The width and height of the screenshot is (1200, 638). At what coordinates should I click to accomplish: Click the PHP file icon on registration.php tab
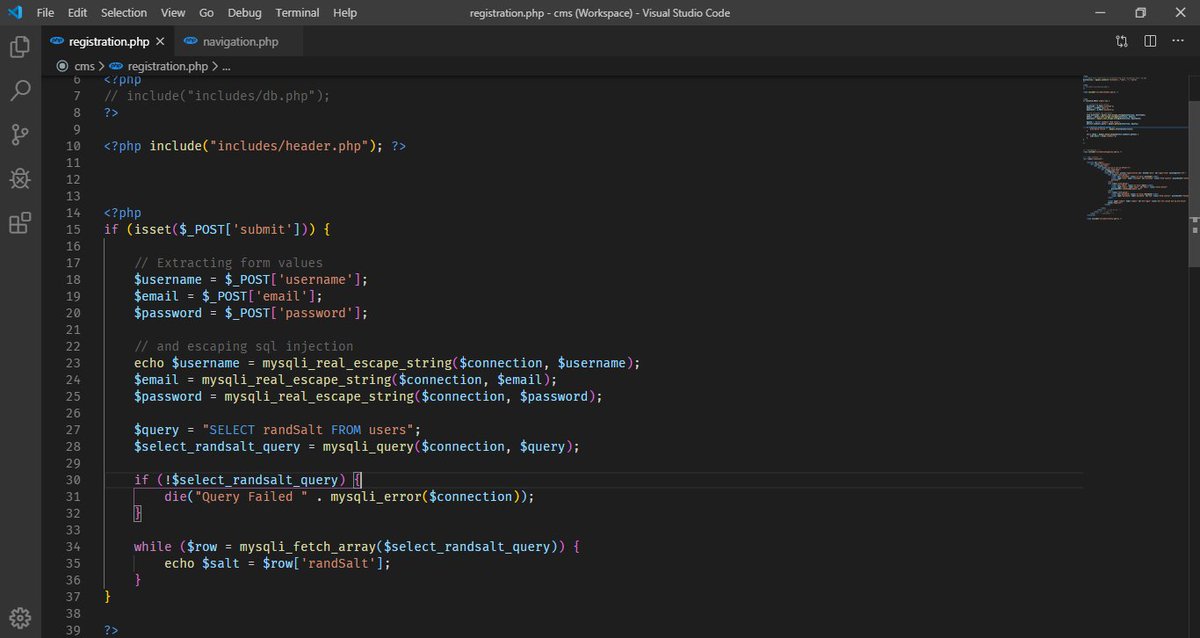(x=57, y=42)
